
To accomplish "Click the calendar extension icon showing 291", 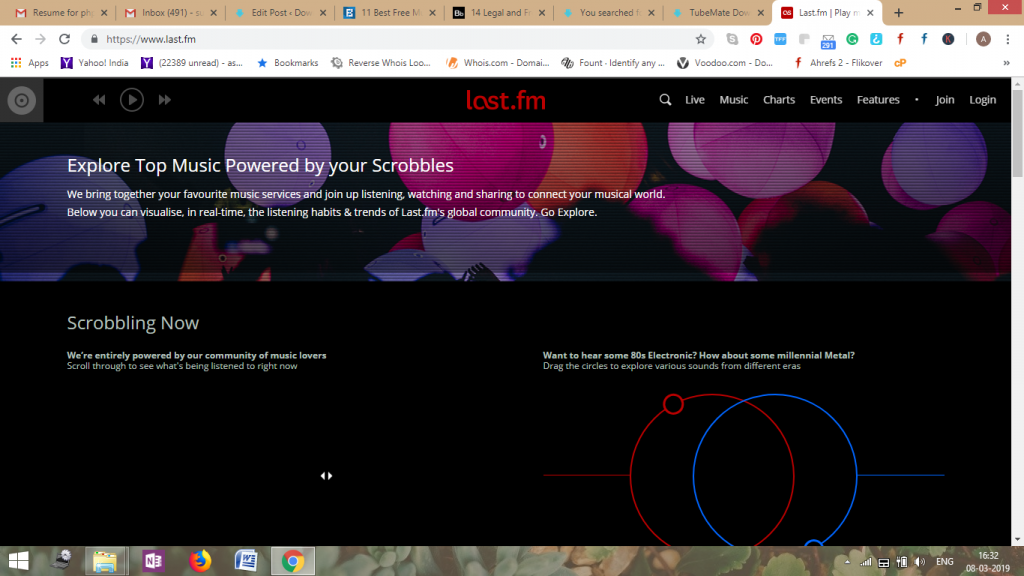I will [828, 40].
